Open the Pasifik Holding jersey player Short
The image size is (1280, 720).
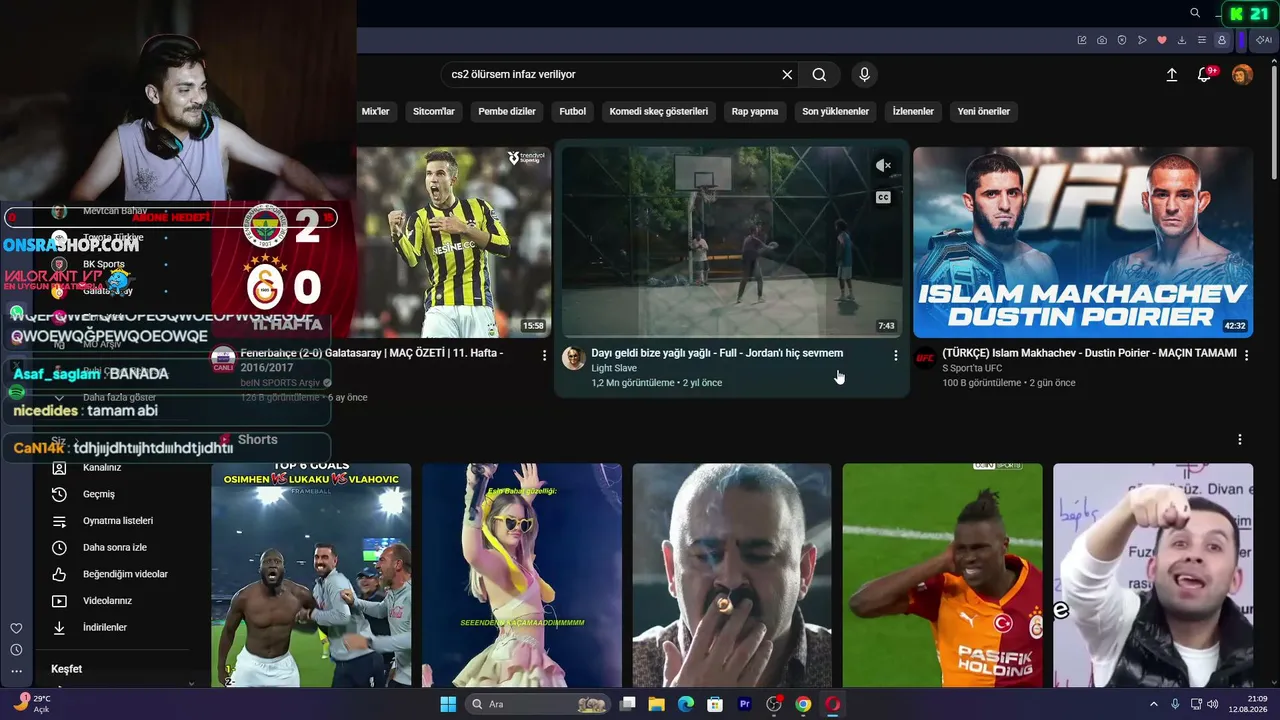[942, 575]
